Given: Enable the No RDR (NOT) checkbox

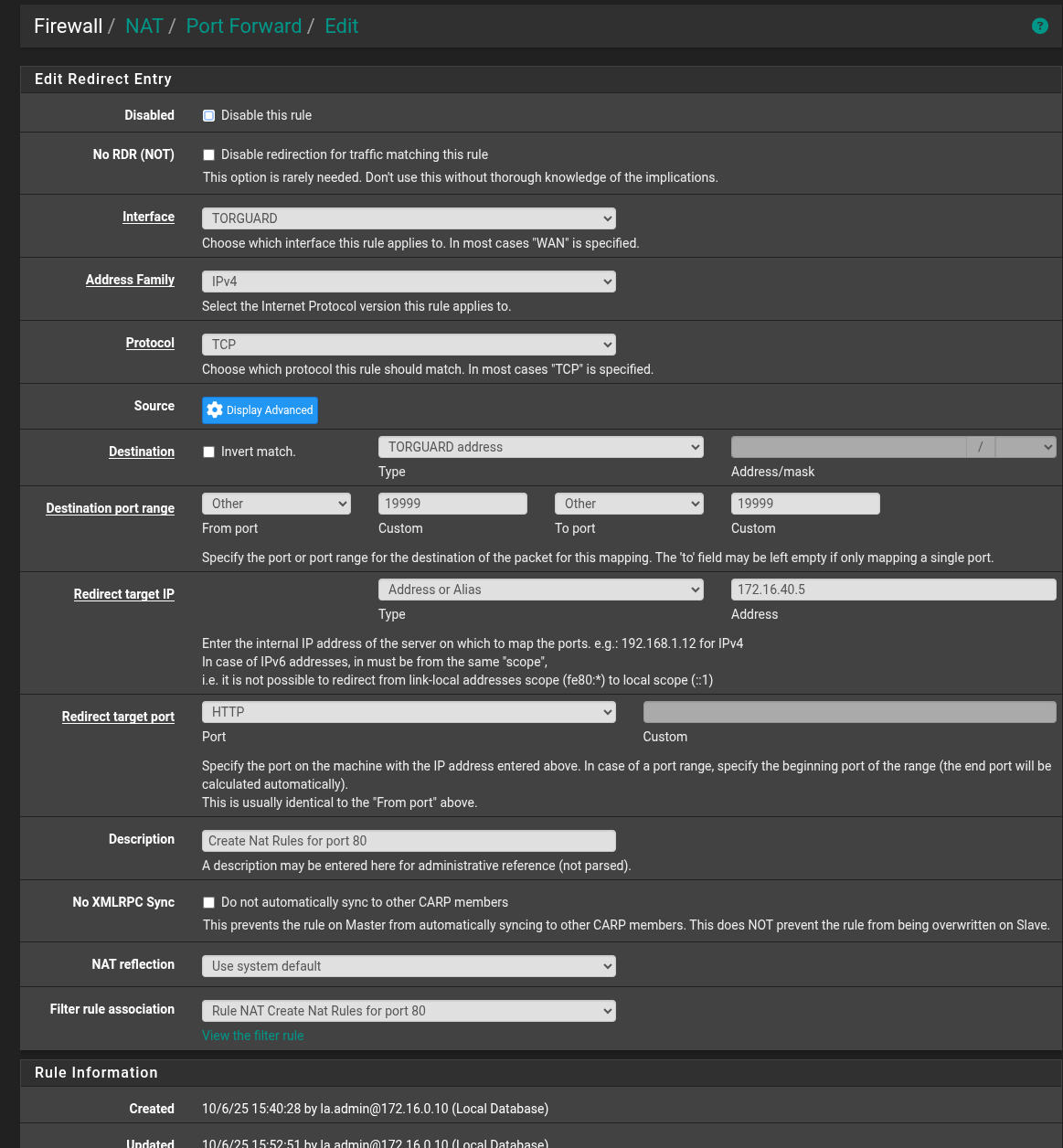Looking at the screenshot, I should coord(208,155).
